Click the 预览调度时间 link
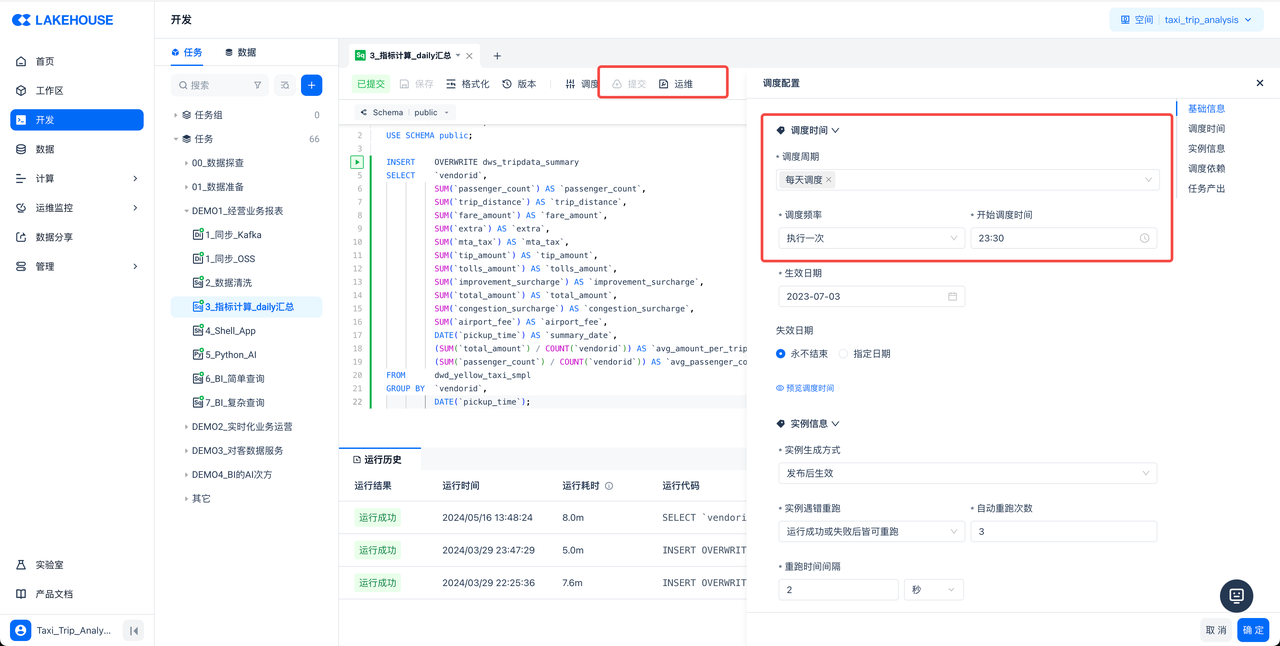Image resolution: width=1280 pixels, height=646 pixels. point(805,388)
